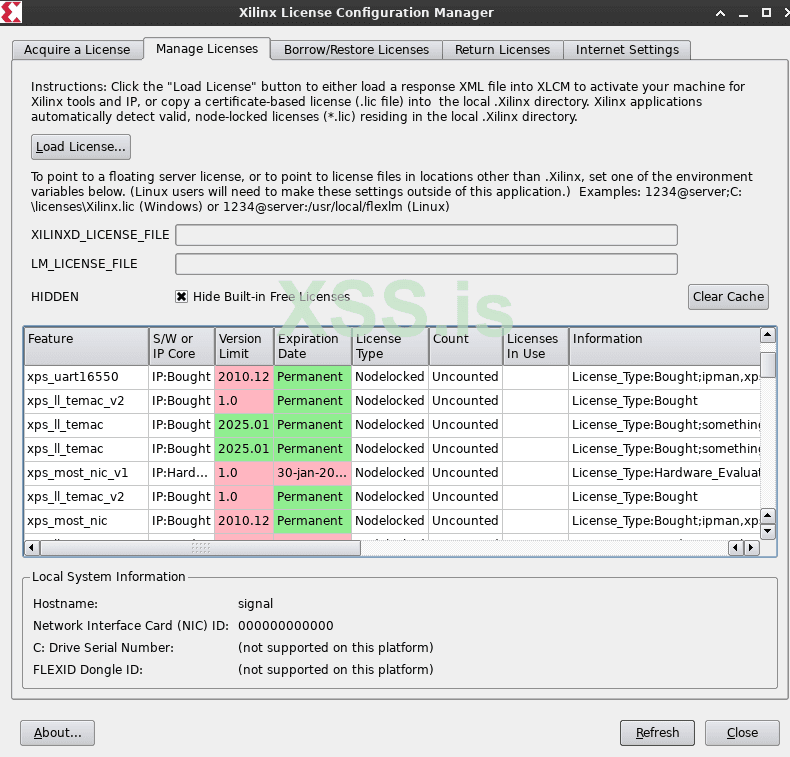Click the vertical scrollbar down arrow
Image resolution: width=790 pixels, height=757 pixels.
(767, 531)
